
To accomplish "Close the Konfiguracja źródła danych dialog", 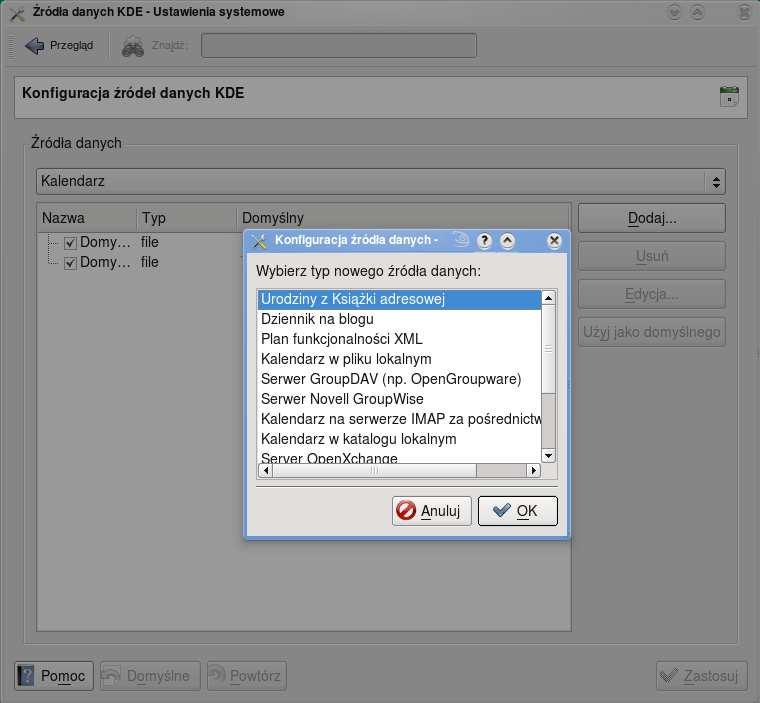I will click(x=554, y=240).
